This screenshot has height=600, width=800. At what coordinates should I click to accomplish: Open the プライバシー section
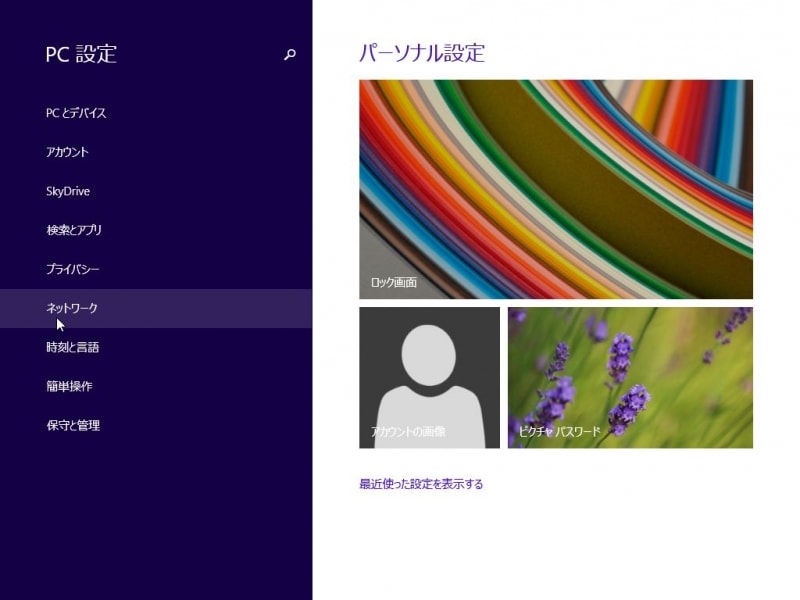coord(72,269)
